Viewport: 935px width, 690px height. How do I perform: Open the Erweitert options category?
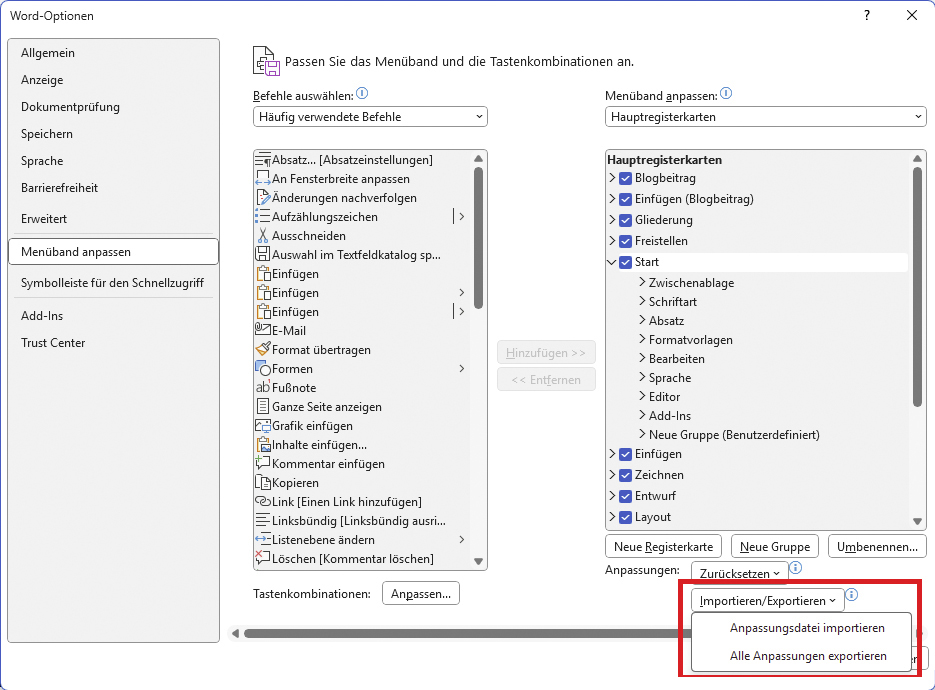(113, 219)
